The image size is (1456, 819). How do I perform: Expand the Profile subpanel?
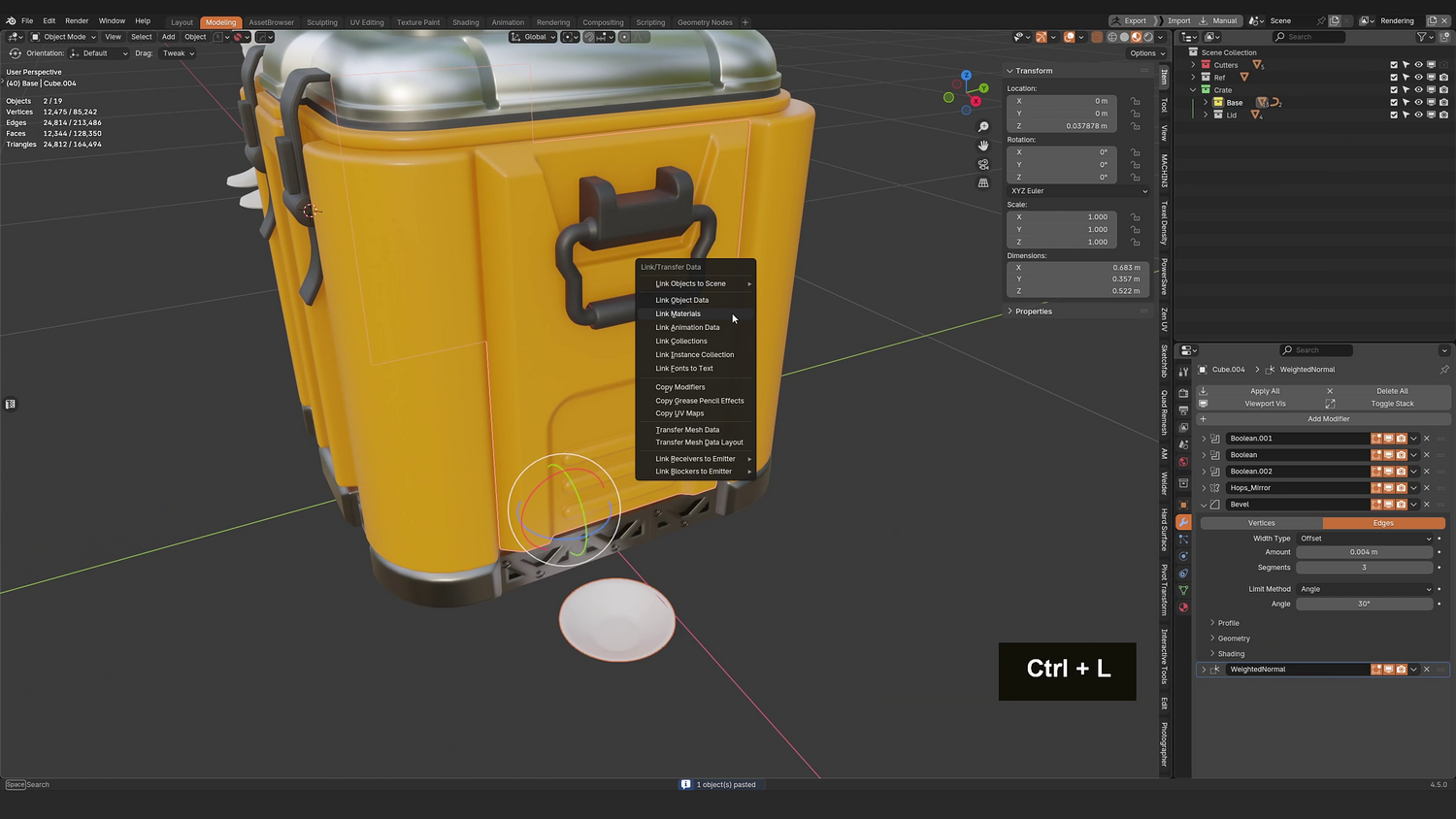(1212, 623)
